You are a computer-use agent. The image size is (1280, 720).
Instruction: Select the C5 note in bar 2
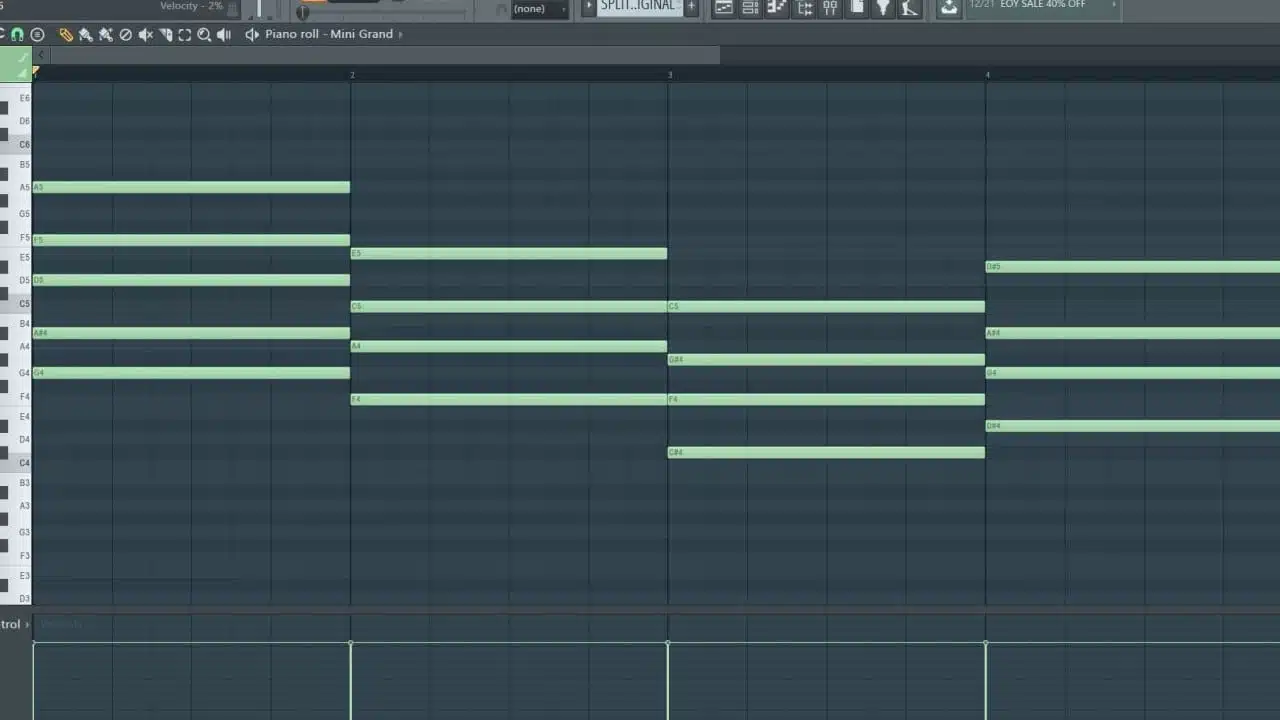coord(509,306)
